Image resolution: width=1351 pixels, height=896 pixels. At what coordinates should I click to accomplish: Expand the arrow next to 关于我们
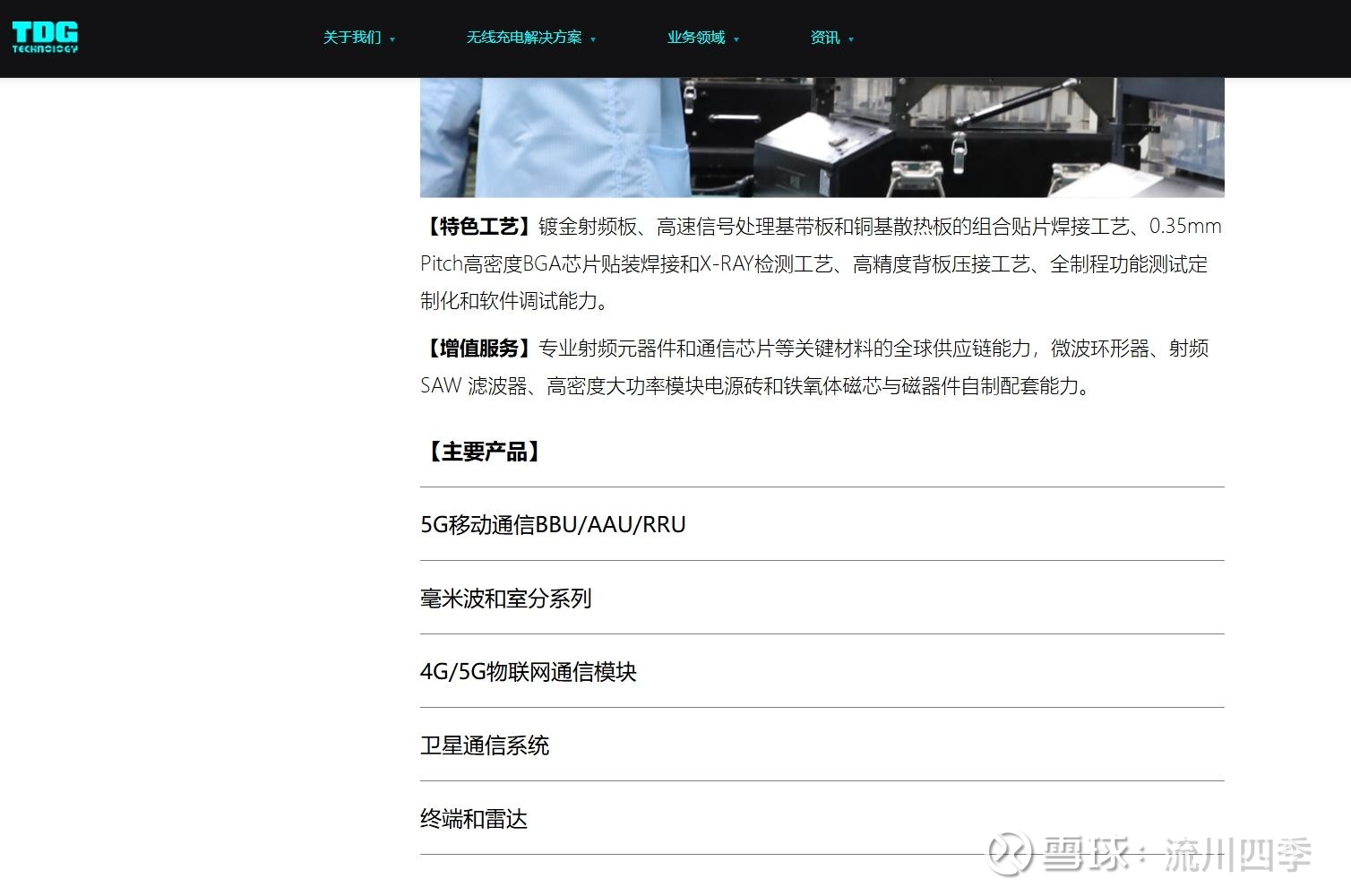coord(392,39)
